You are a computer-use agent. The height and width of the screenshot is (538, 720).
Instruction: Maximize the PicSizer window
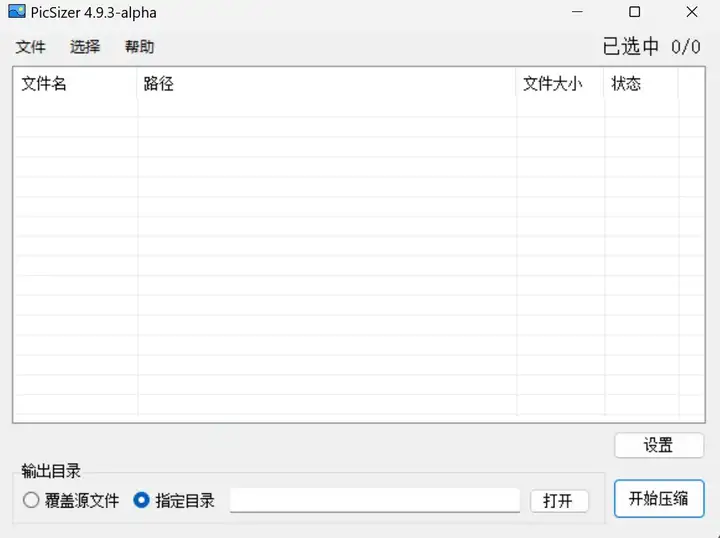635,12
